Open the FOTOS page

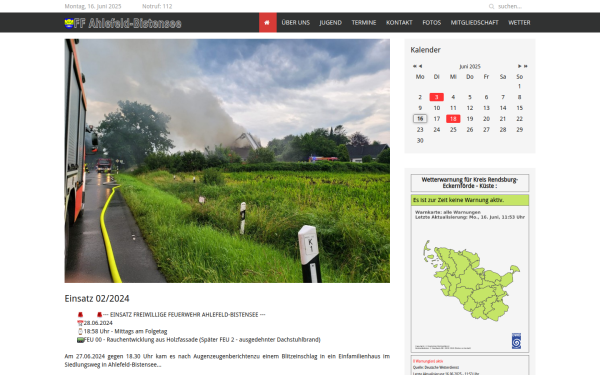pos(431,23)
